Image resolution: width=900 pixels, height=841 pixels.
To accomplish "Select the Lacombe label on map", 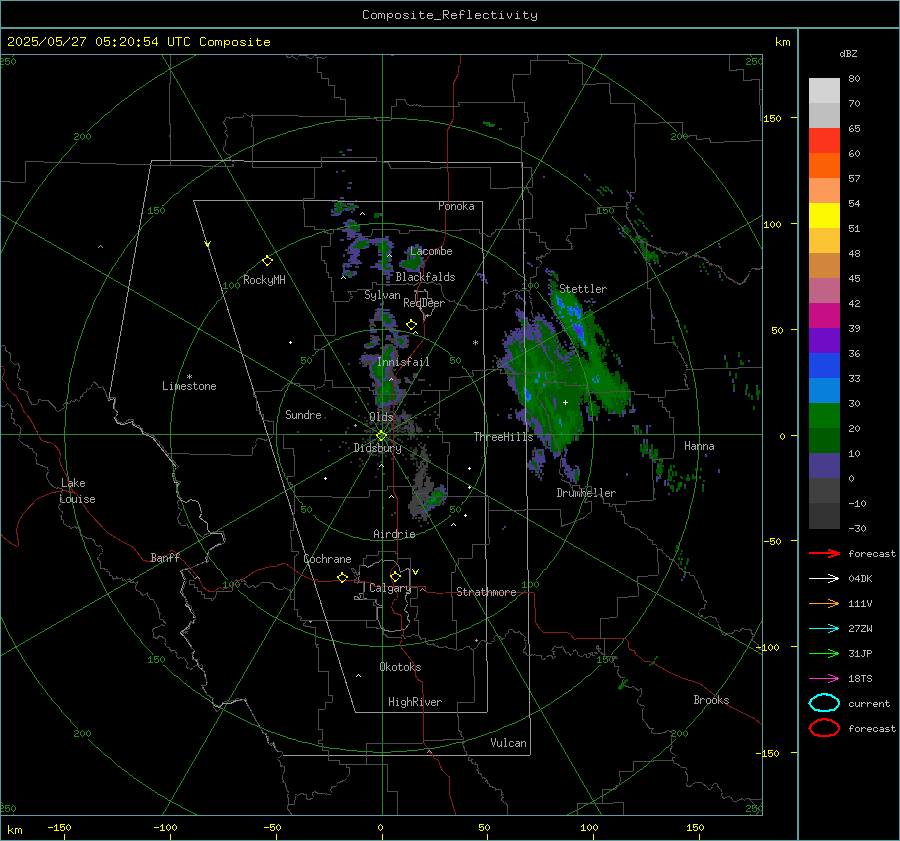I will tap(431, 251).
